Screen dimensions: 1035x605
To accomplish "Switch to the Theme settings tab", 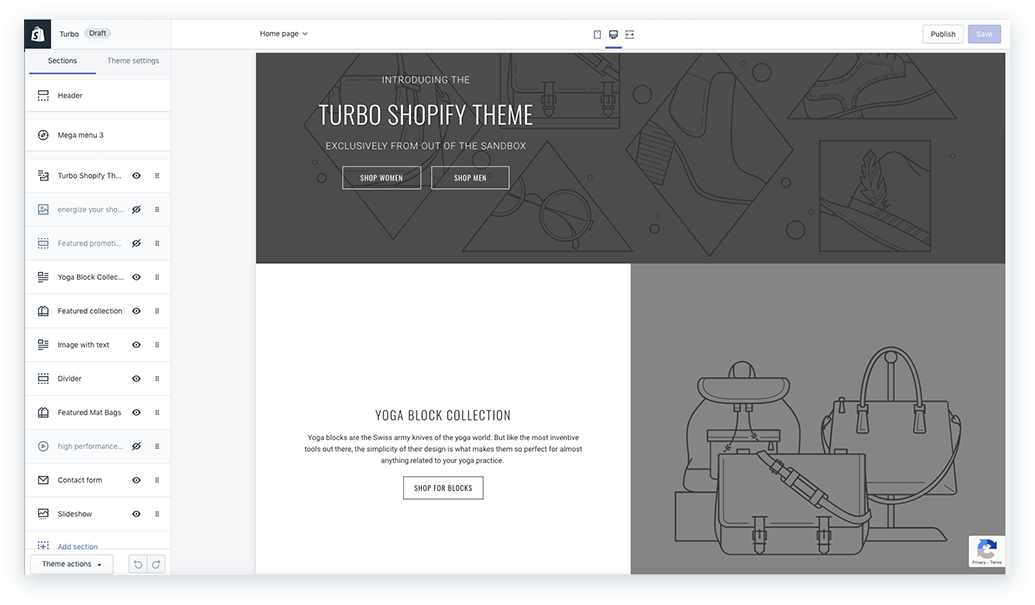I will tap(133, 61).
